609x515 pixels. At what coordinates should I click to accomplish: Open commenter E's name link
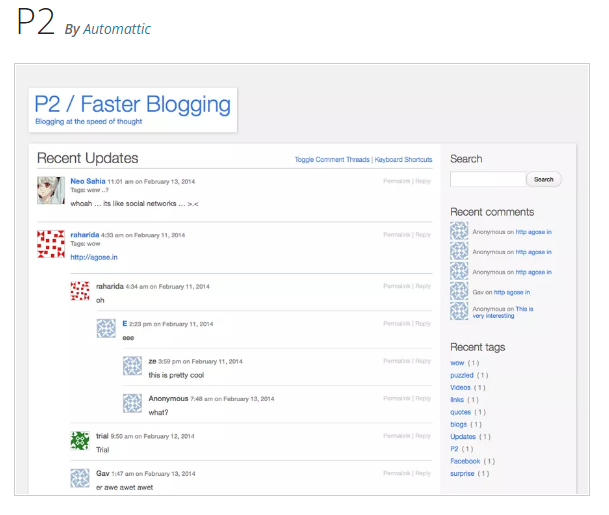pos(125,324)
